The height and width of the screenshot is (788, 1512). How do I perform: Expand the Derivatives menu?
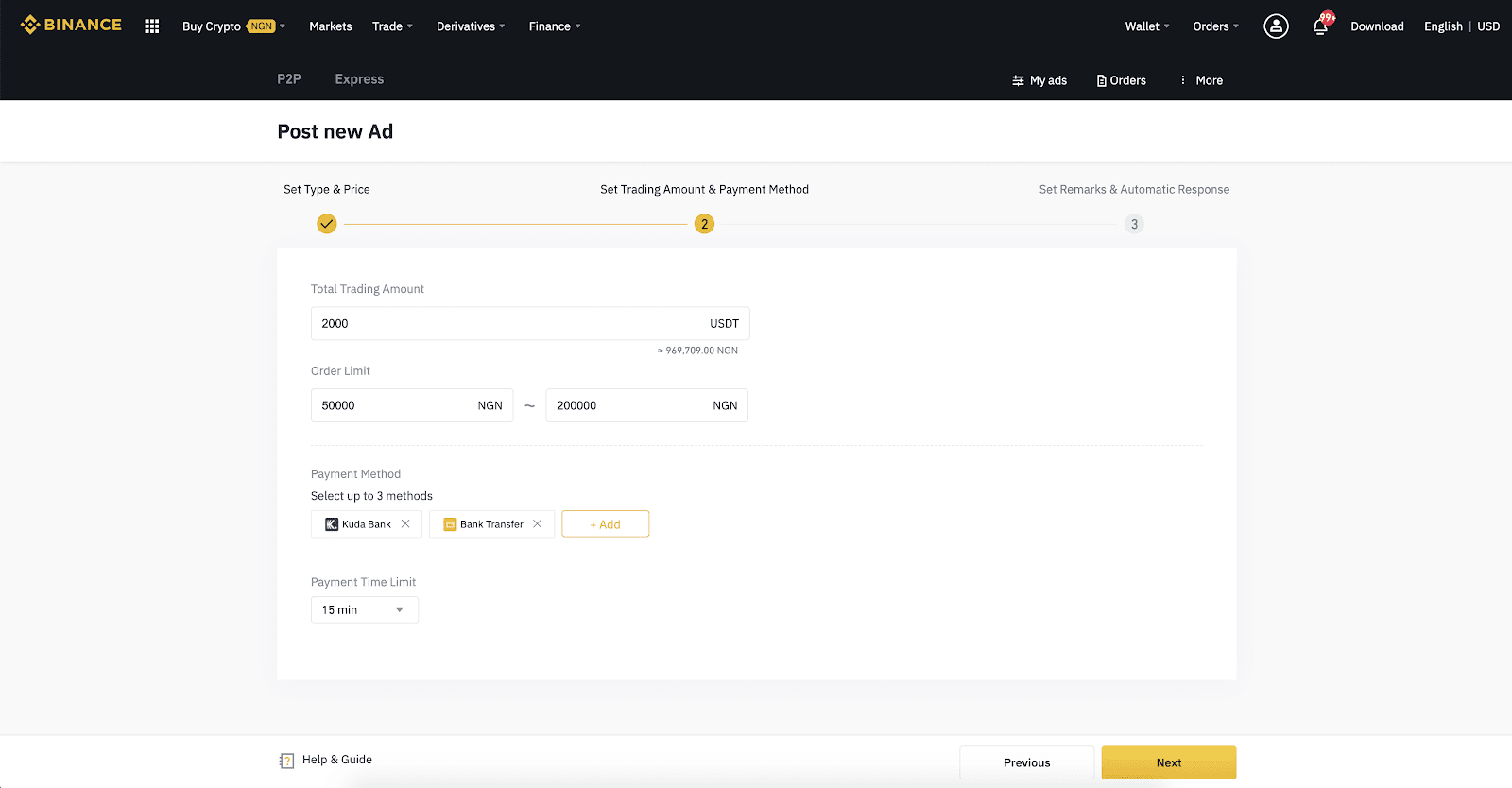(x=471, y=26)
